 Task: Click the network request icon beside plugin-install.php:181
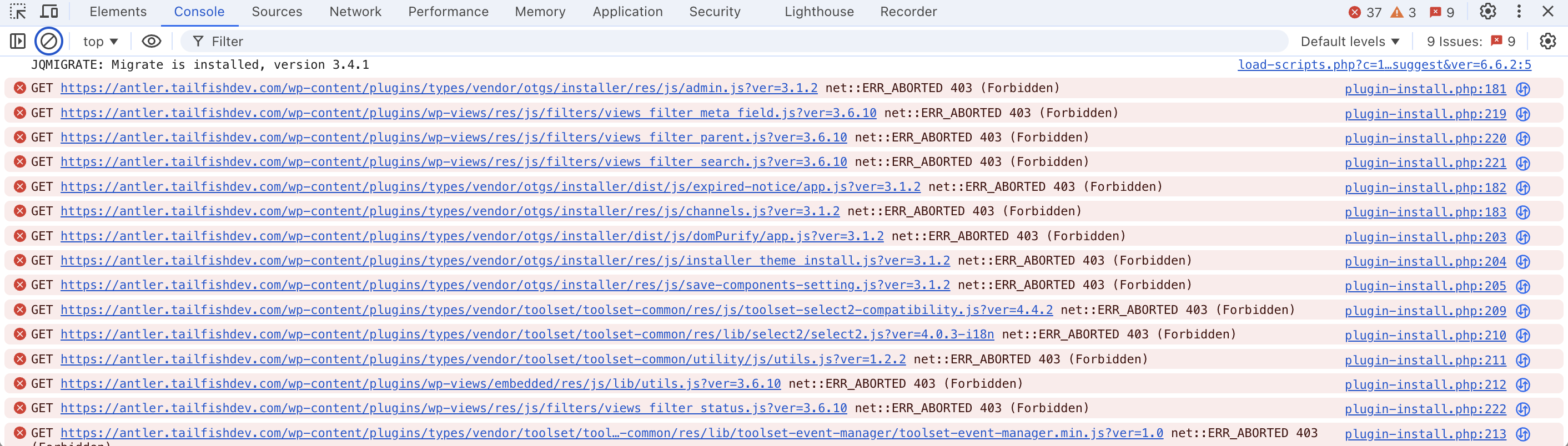pos(1522,89)
